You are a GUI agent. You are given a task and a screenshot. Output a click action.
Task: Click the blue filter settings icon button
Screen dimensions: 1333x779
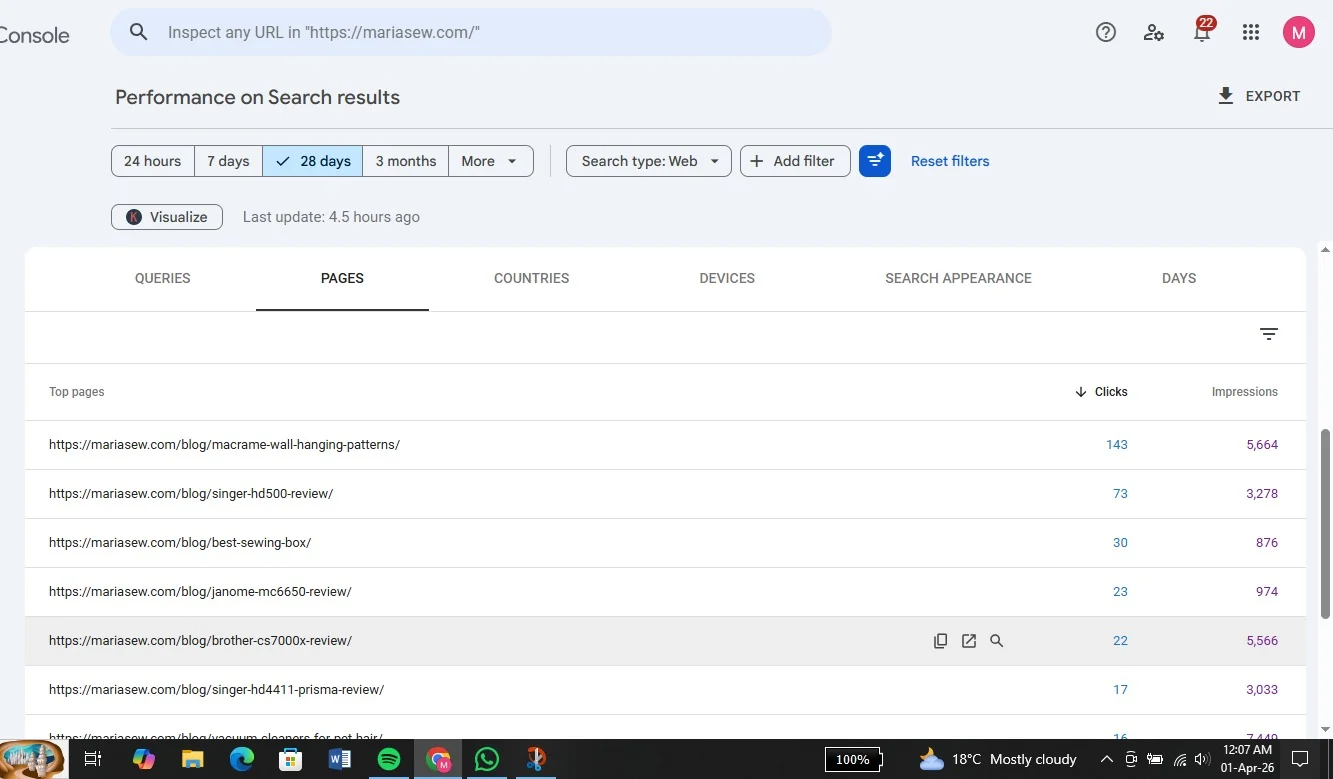[x=875, y=161]
